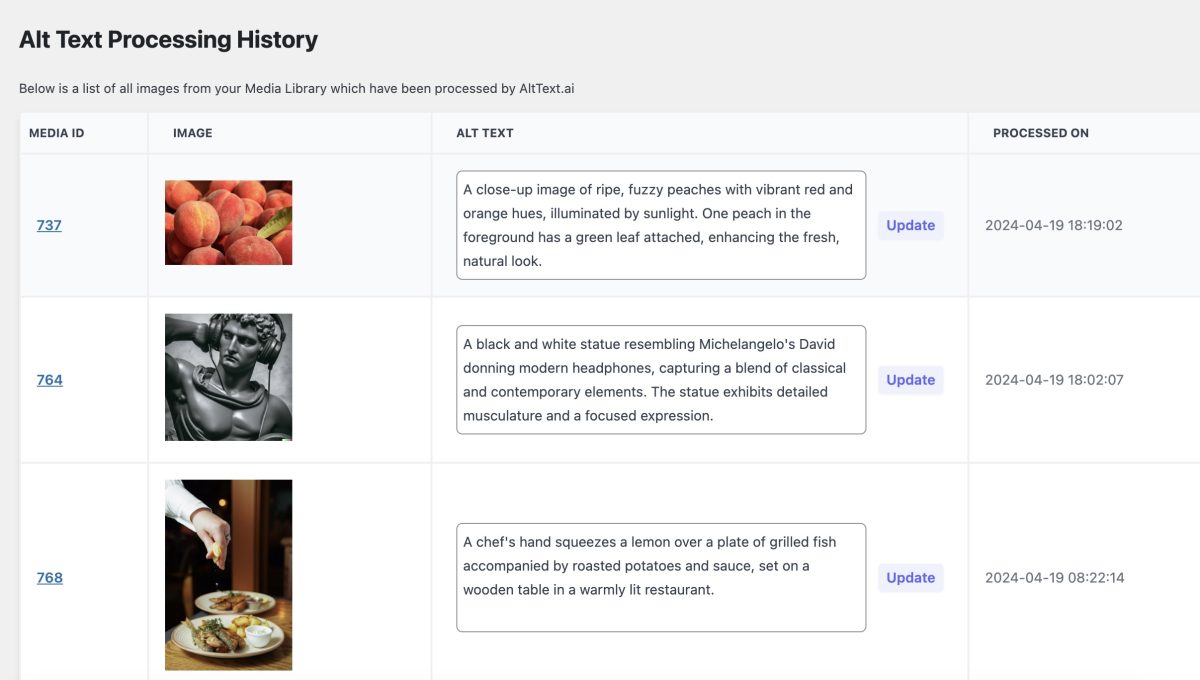Select the peaches thumbnail image

coord(228,222)
